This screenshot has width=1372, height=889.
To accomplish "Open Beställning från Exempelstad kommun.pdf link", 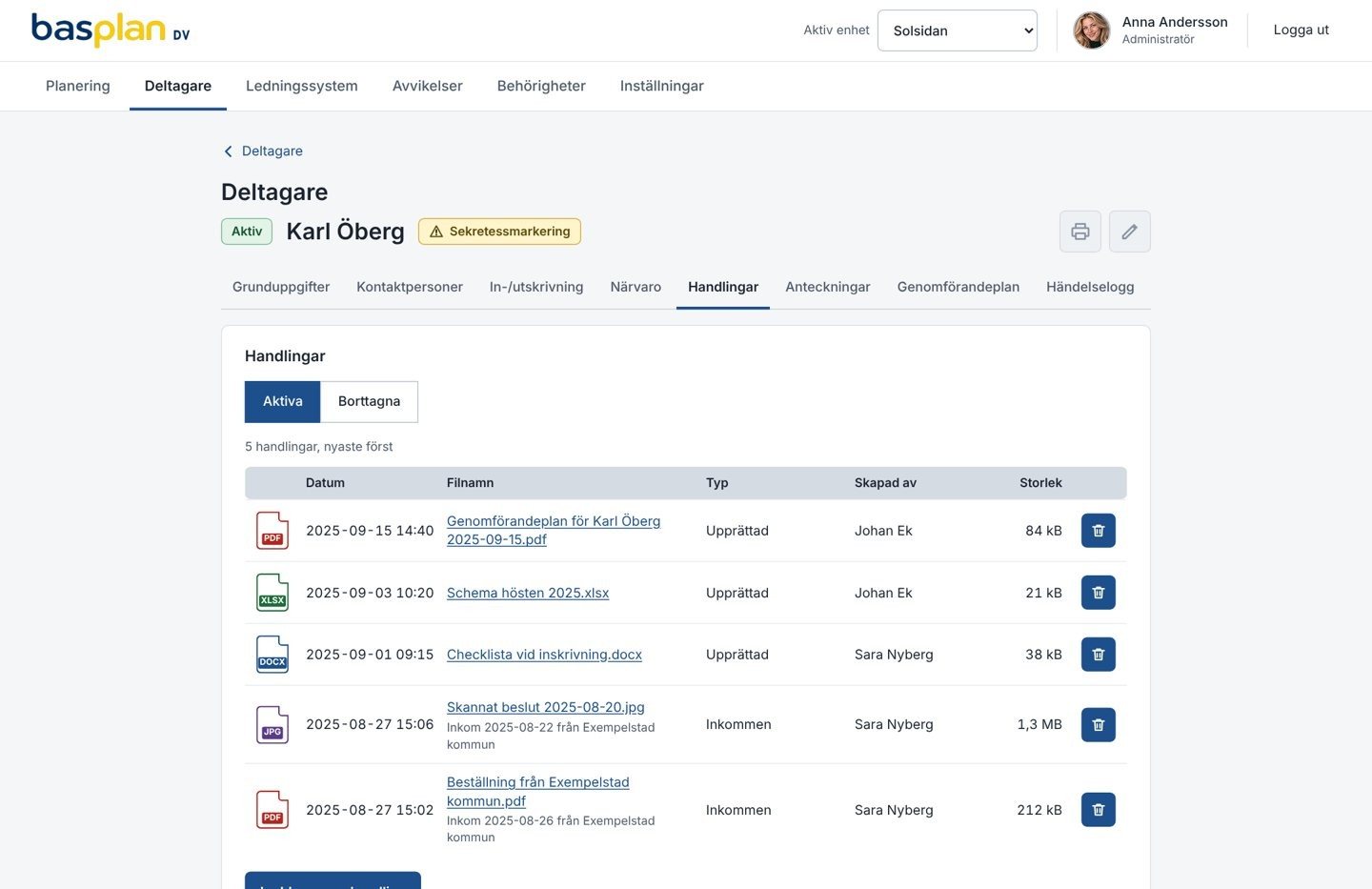I will coord(538,792).
